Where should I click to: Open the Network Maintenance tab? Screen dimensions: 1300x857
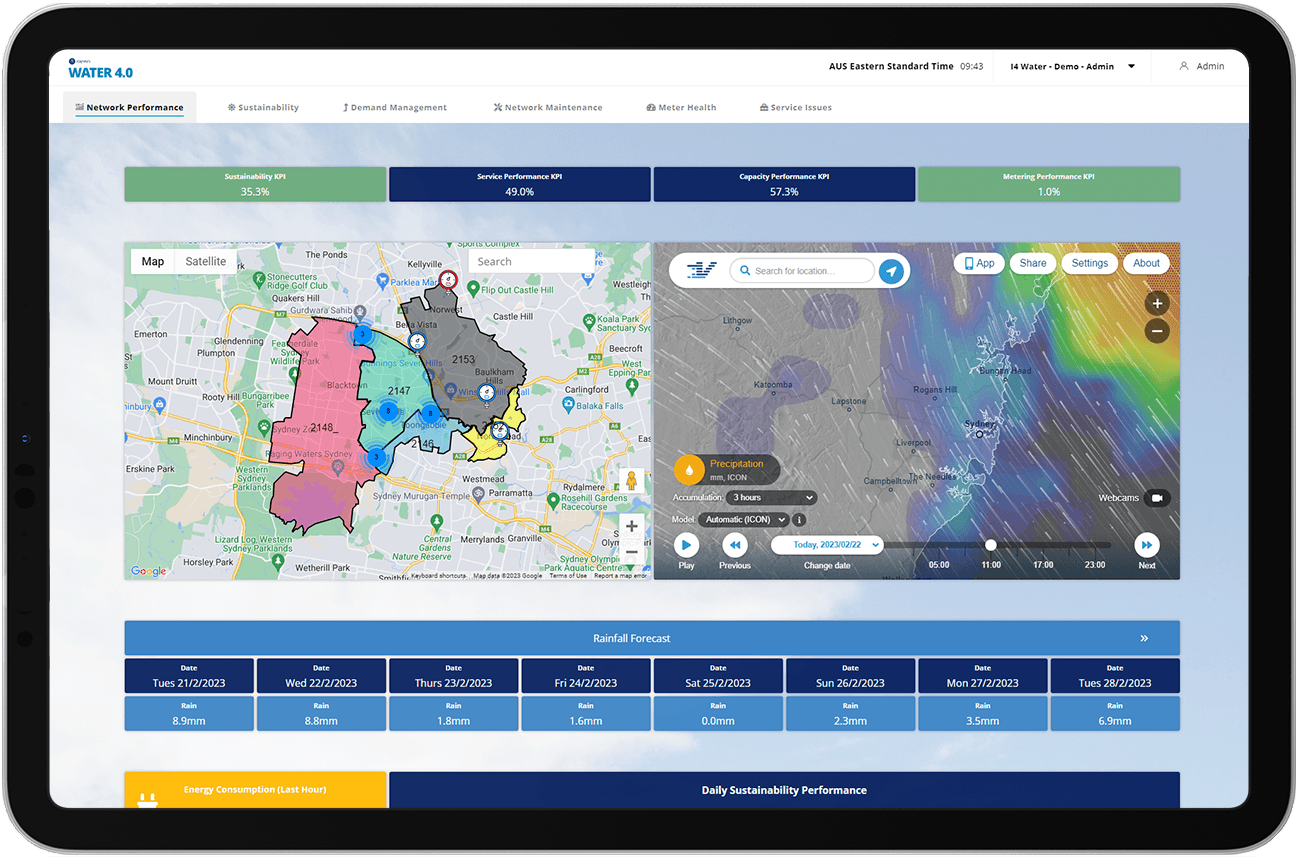click(x=548, y=107)
